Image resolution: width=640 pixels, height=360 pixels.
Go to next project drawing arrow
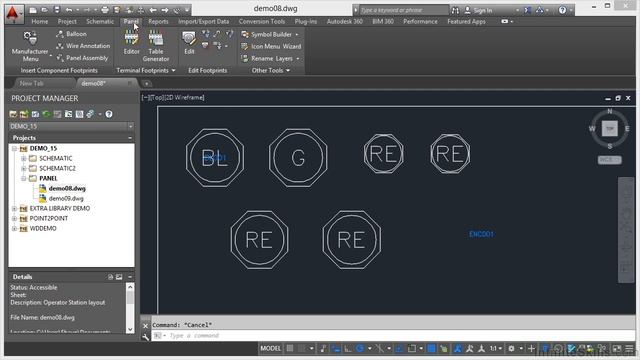tap(165, 10)
